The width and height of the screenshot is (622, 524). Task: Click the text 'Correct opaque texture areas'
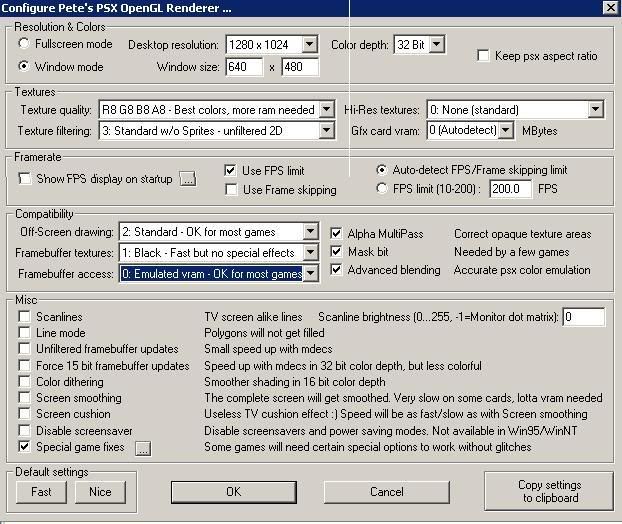(522, 234)
